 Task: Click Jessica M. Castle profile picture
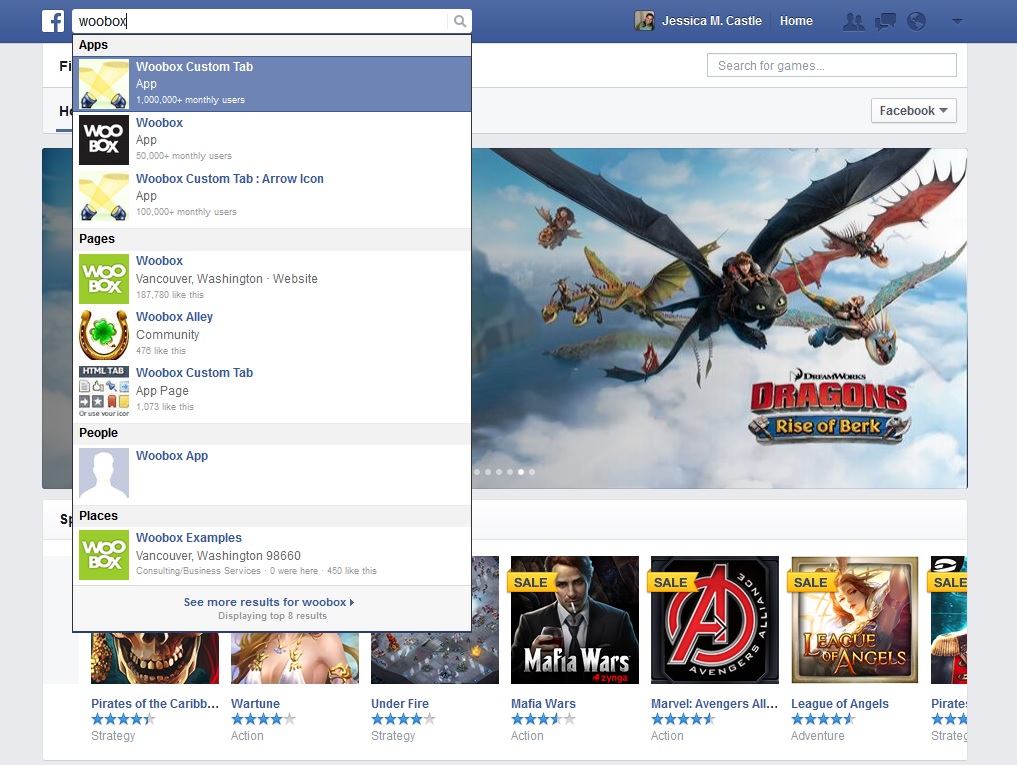[644, 21]
